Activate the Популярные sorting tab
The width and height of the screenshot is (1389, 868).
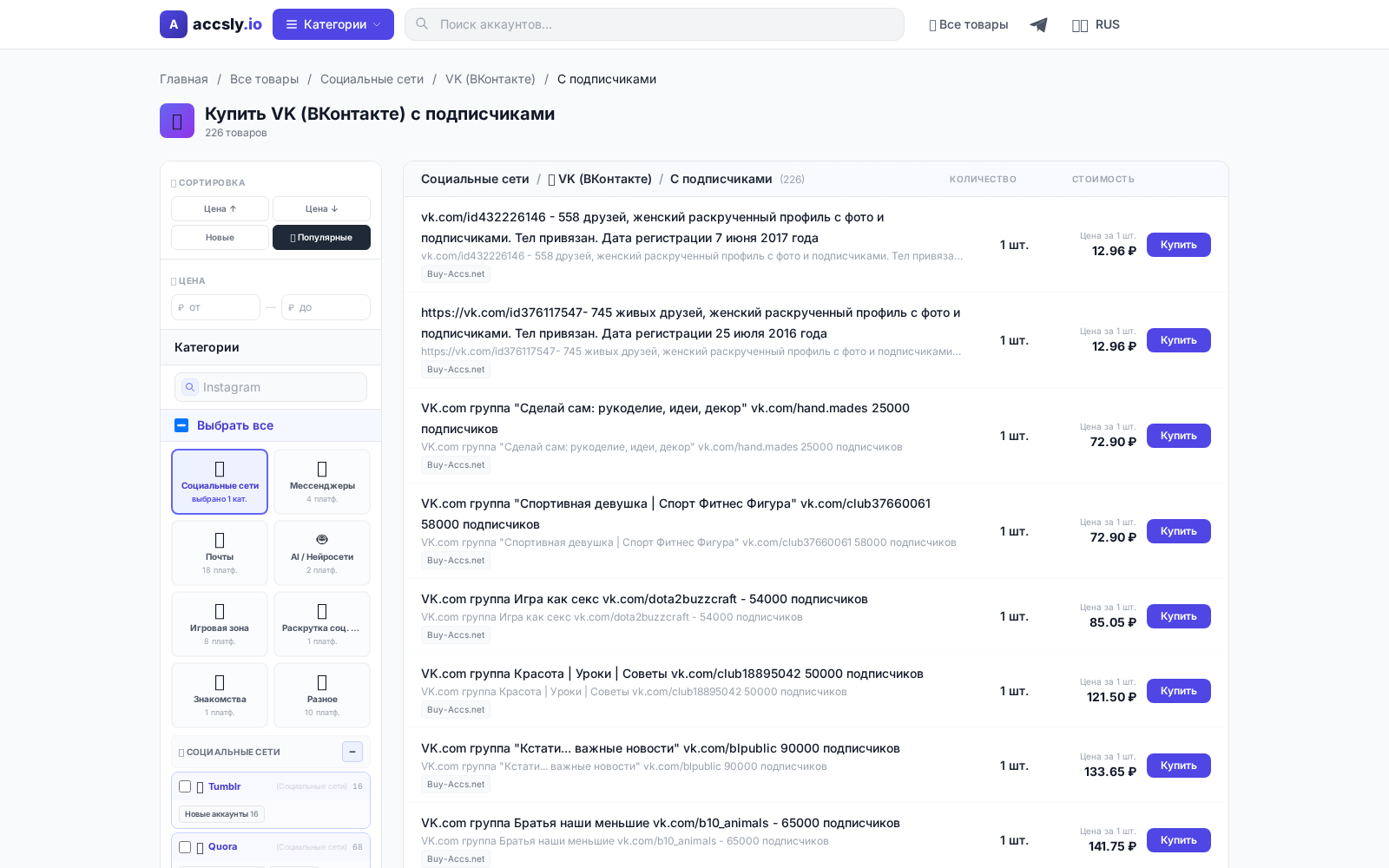click(x=321, y=237)
